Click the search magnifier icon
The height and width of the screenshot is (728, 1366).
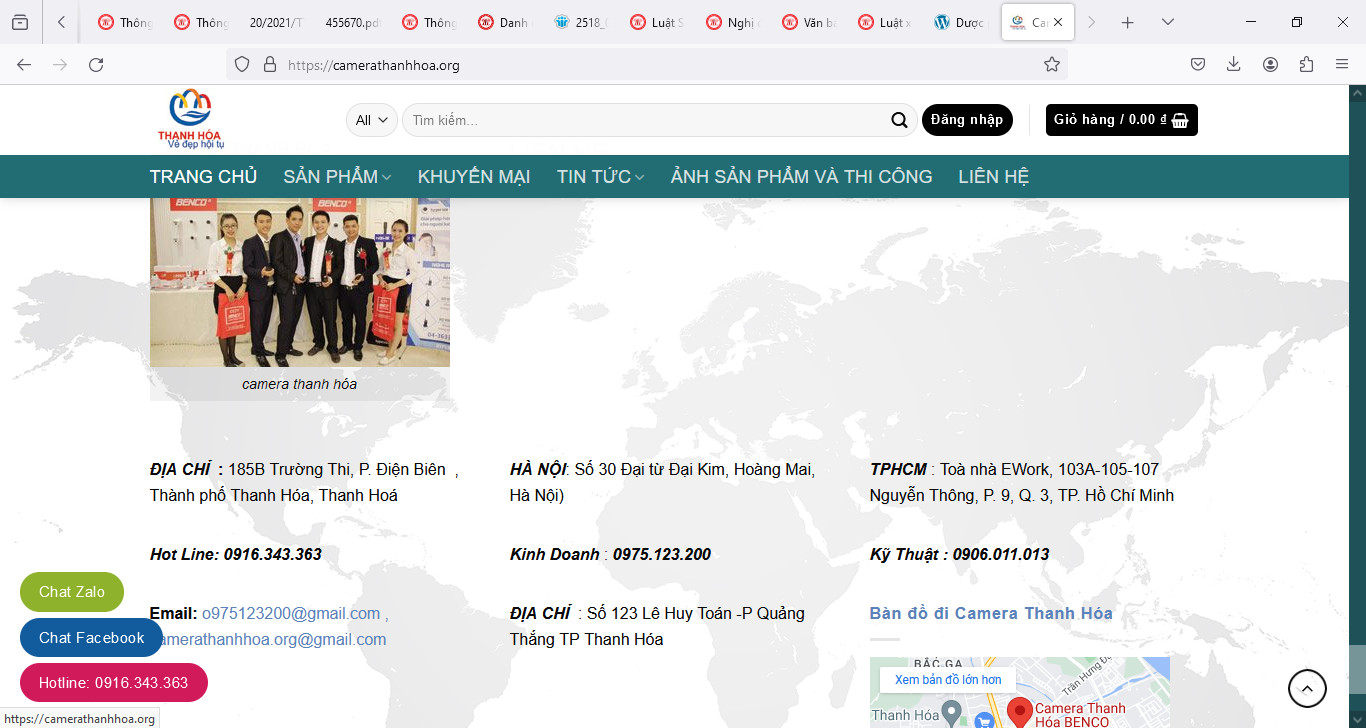point(899,120)
